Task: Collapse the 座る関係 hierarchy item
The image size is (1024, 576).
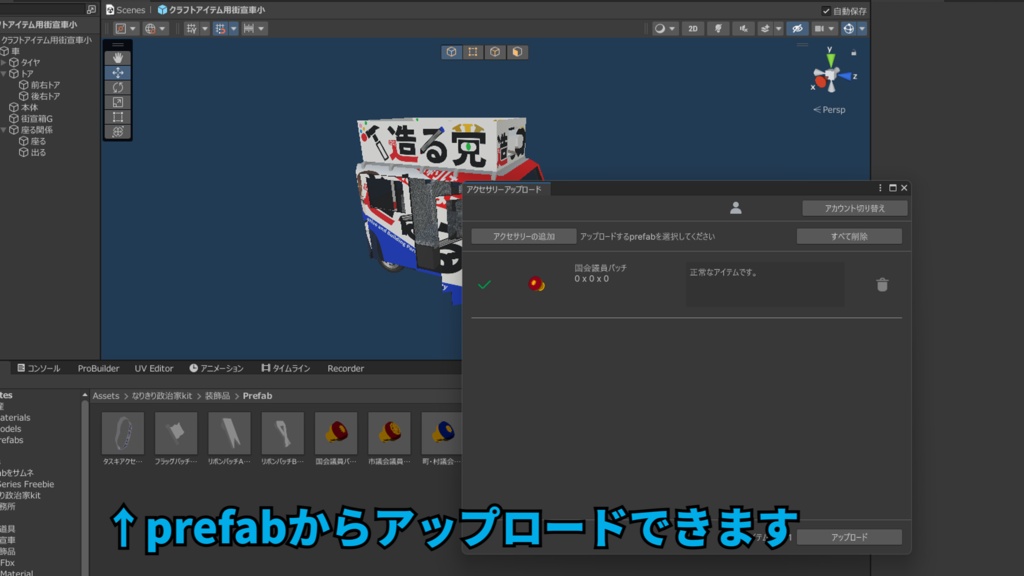Action: (x=4, y=130)
